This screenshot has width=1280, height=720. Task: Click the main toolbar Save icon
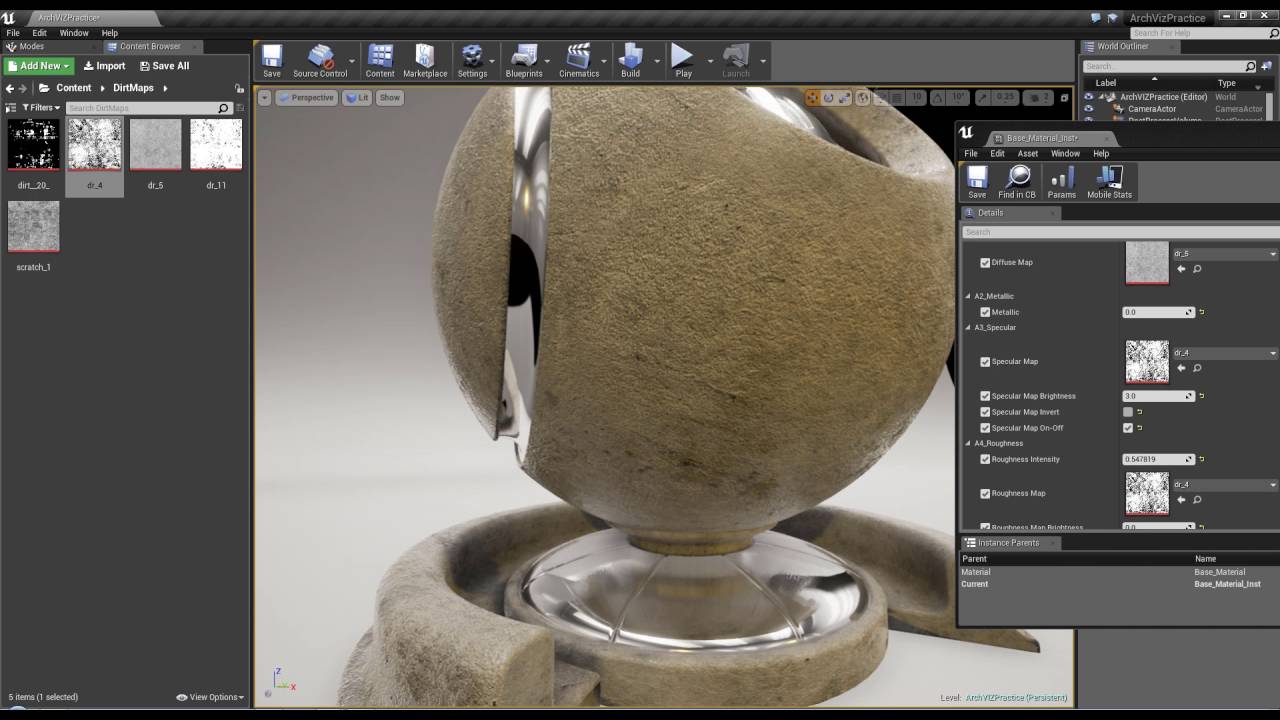point(272,61)
